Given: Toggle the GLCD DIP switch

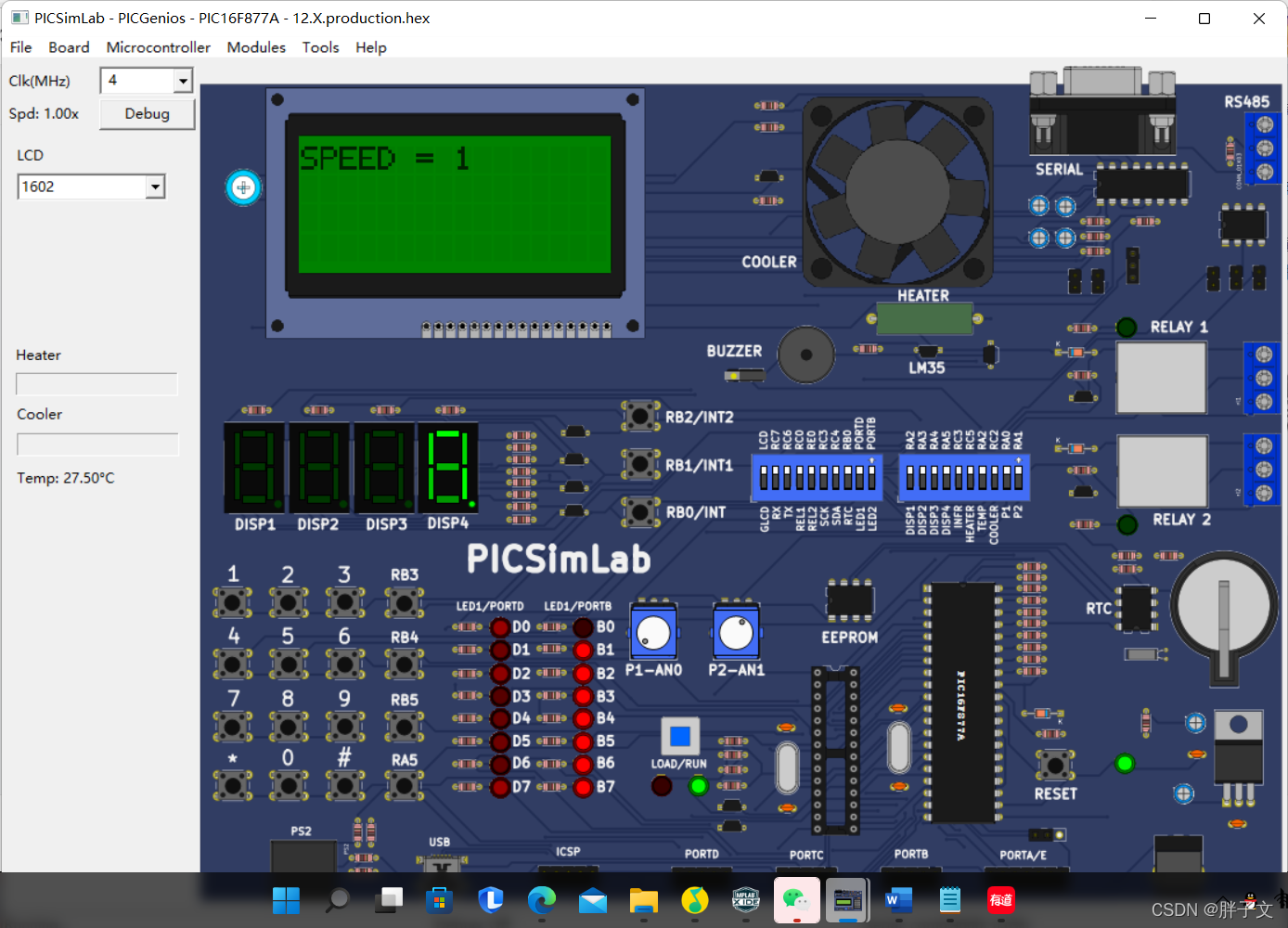Looking at the screenshot, I should [x=764, y=478].
